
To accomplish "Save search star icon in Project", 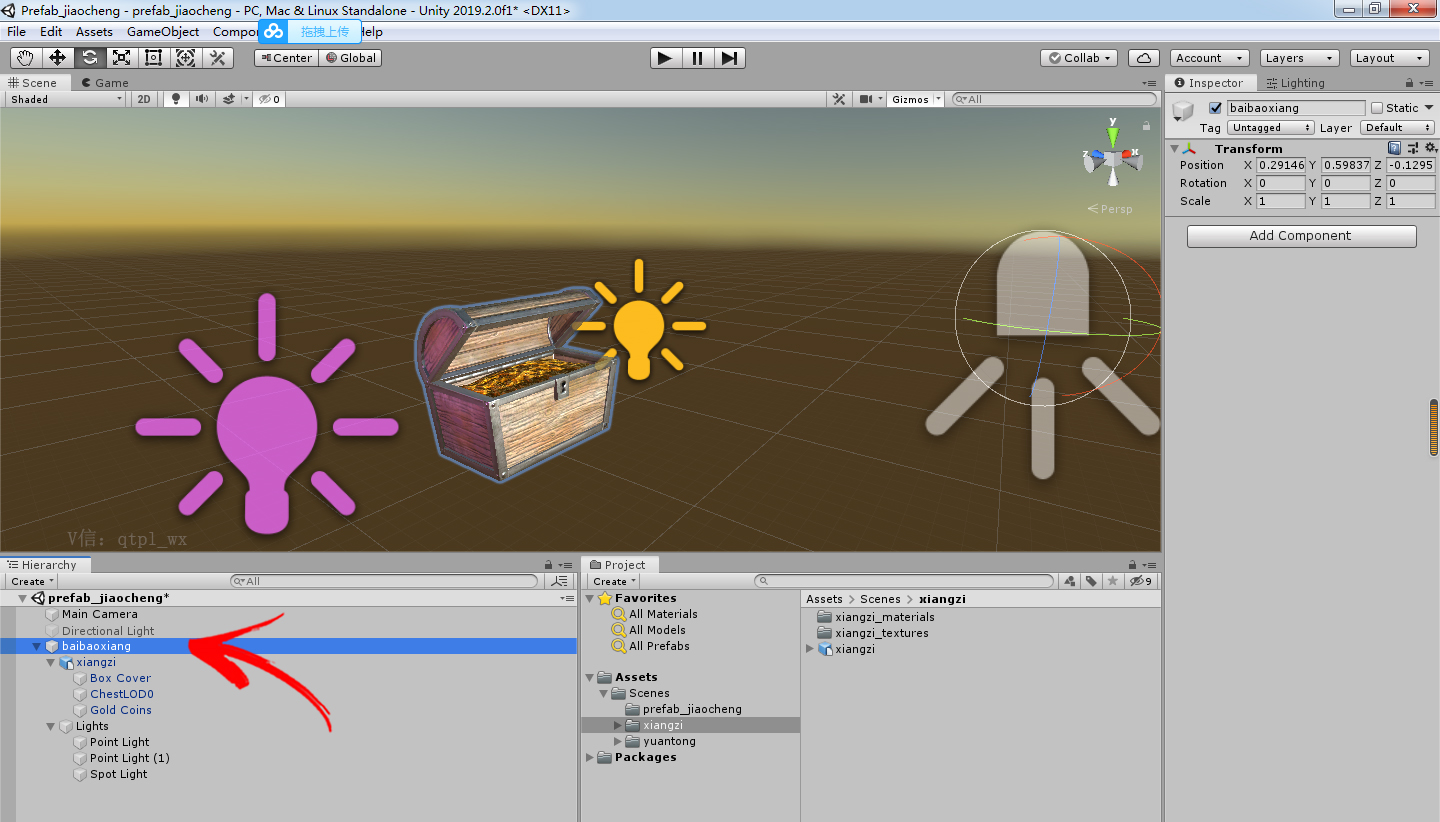I will (1112, 581).
